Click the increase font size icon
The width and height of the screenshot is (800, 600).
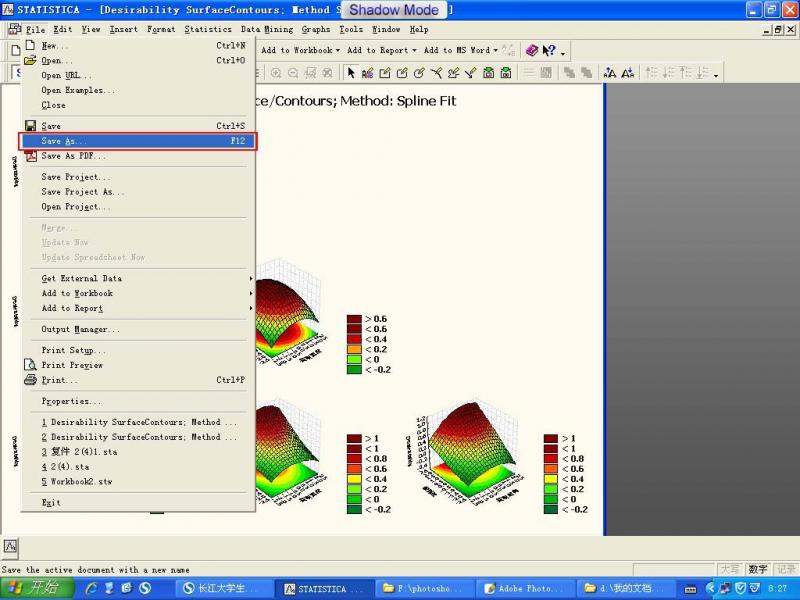(x=610, y=73)
